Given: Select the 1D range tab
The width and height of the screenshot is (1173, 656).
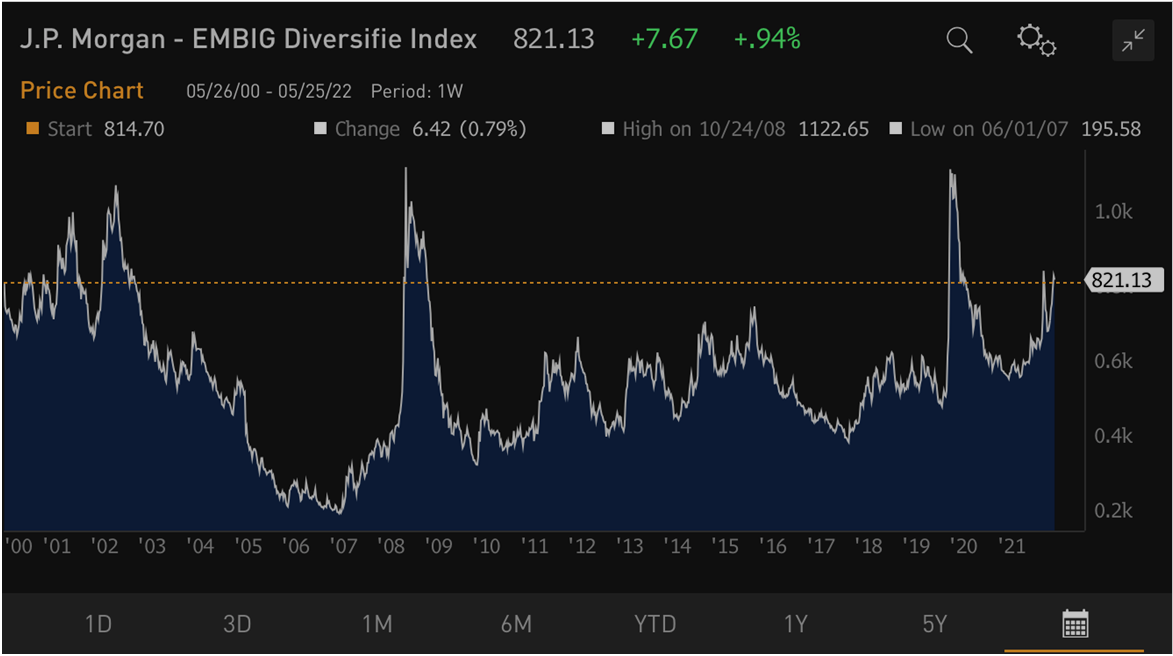Looking at the screenshot, I should click(x=98, y=624).
